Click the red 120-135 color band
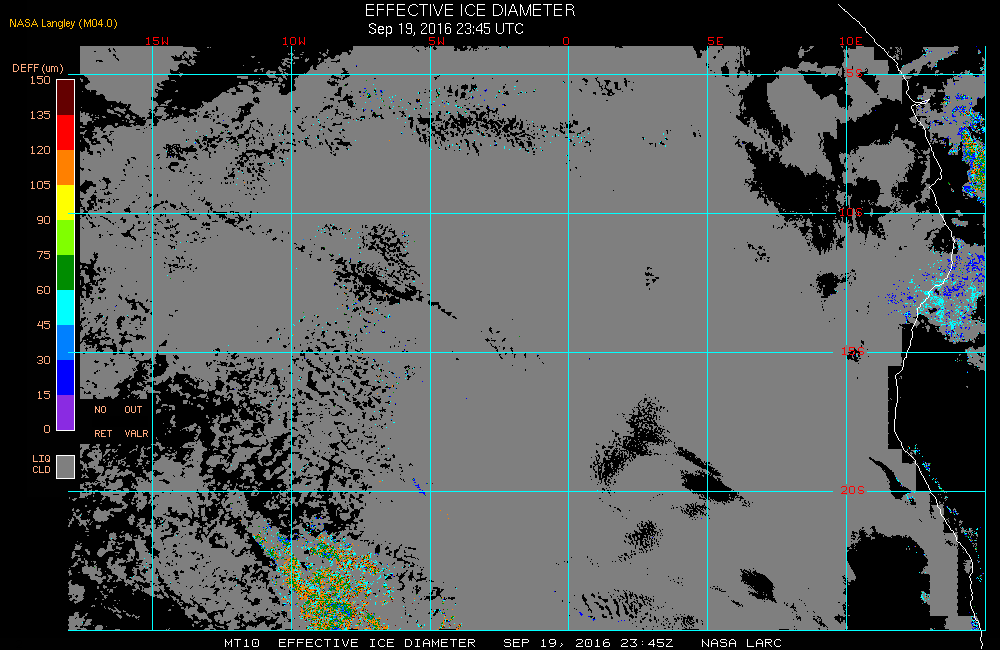1000x650 pixels. (x=66, y=132)
